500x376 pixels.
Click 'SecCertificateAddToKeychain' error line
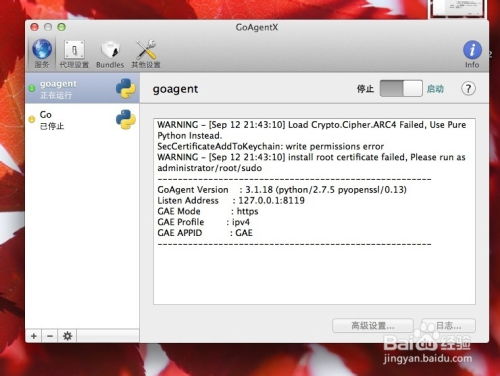point(270,146)
